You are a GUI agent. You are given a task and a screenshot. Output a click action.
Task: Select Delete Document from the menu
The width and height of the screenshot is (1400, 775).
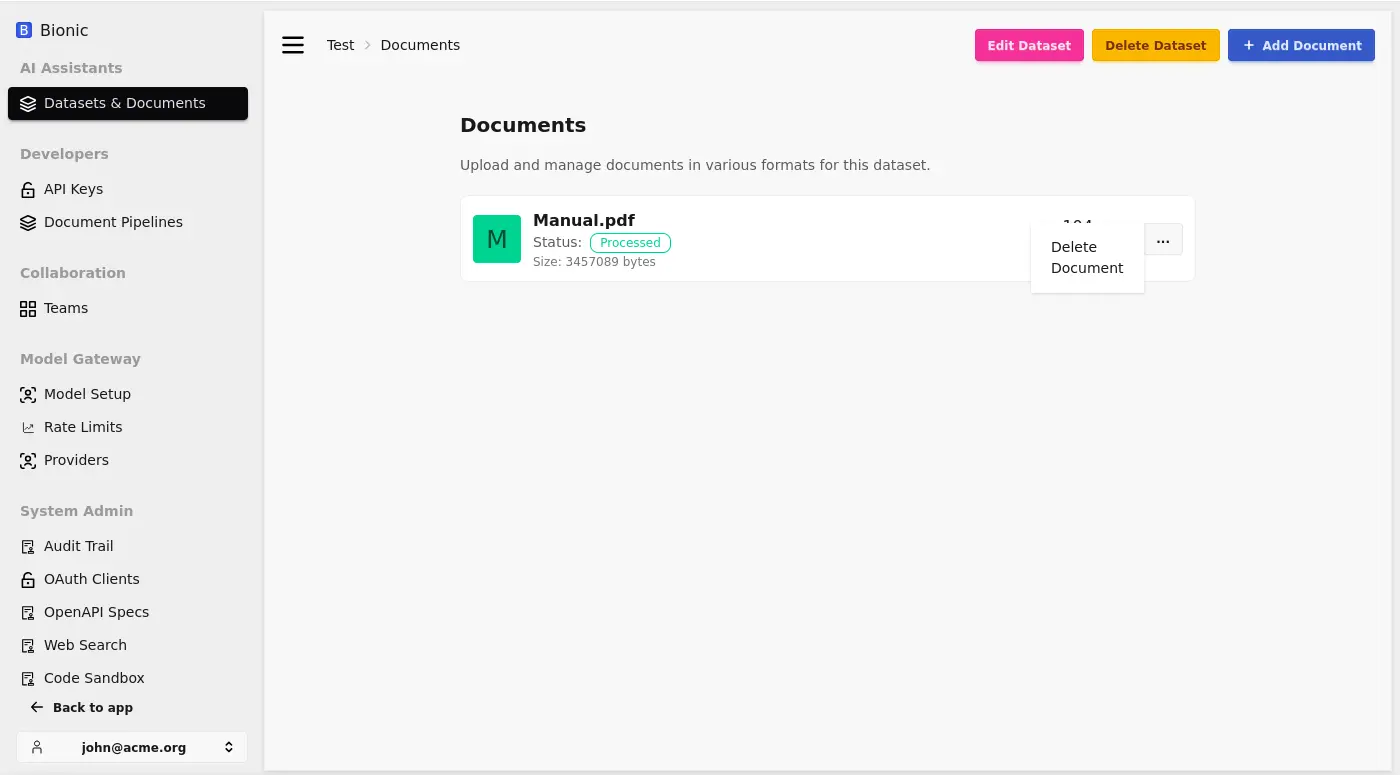pyautogui.click(x=1086, y=258)
